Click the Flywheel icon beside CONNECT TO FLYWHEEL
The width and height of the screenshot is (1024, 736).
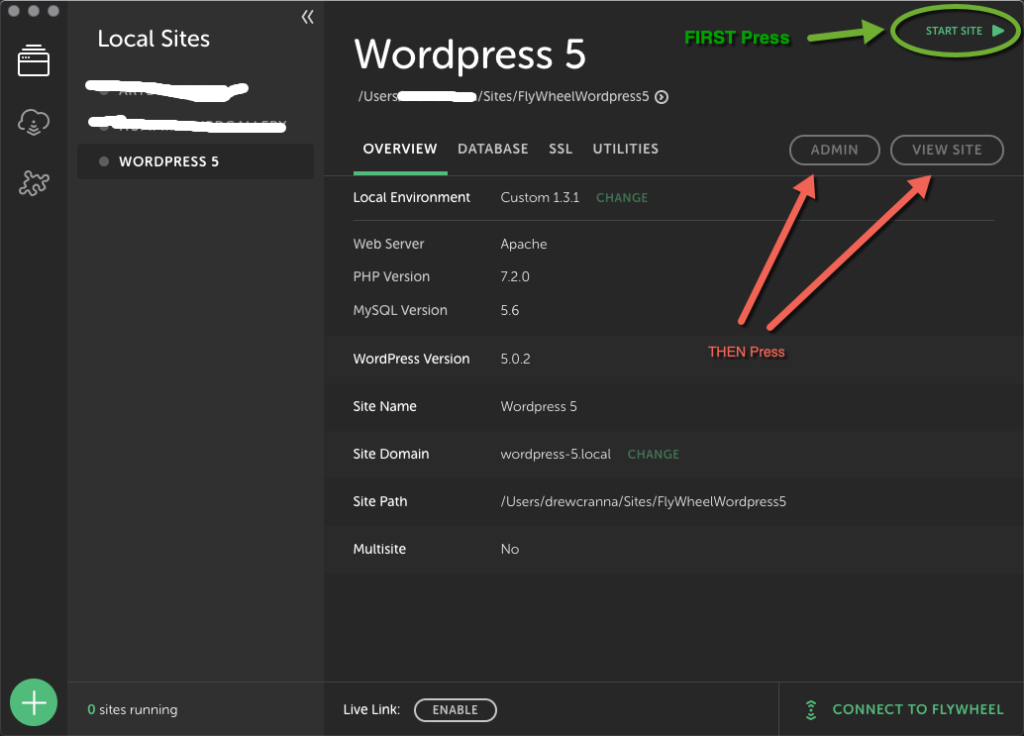click(811, 710)
